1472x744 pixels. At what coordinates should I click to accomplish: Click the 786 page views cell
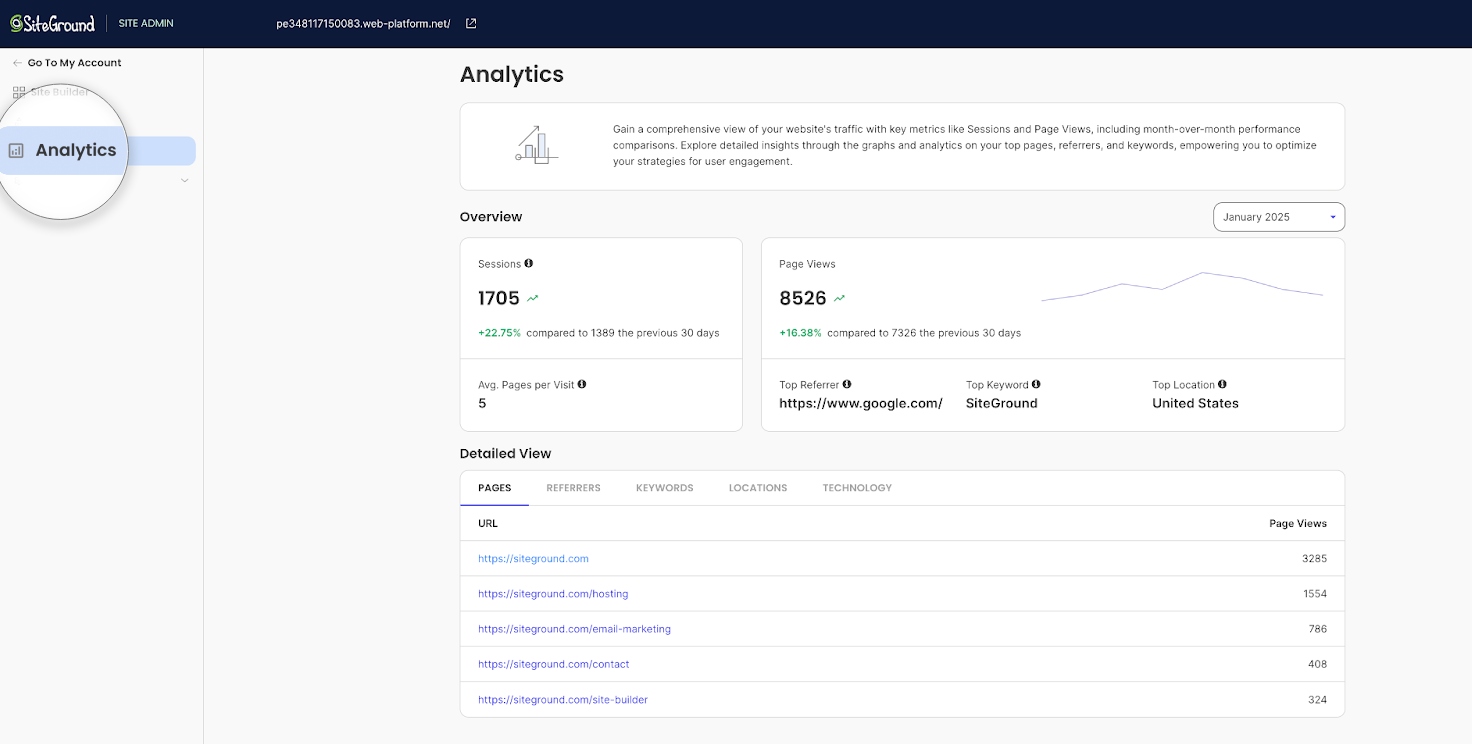click(1318, 629)
